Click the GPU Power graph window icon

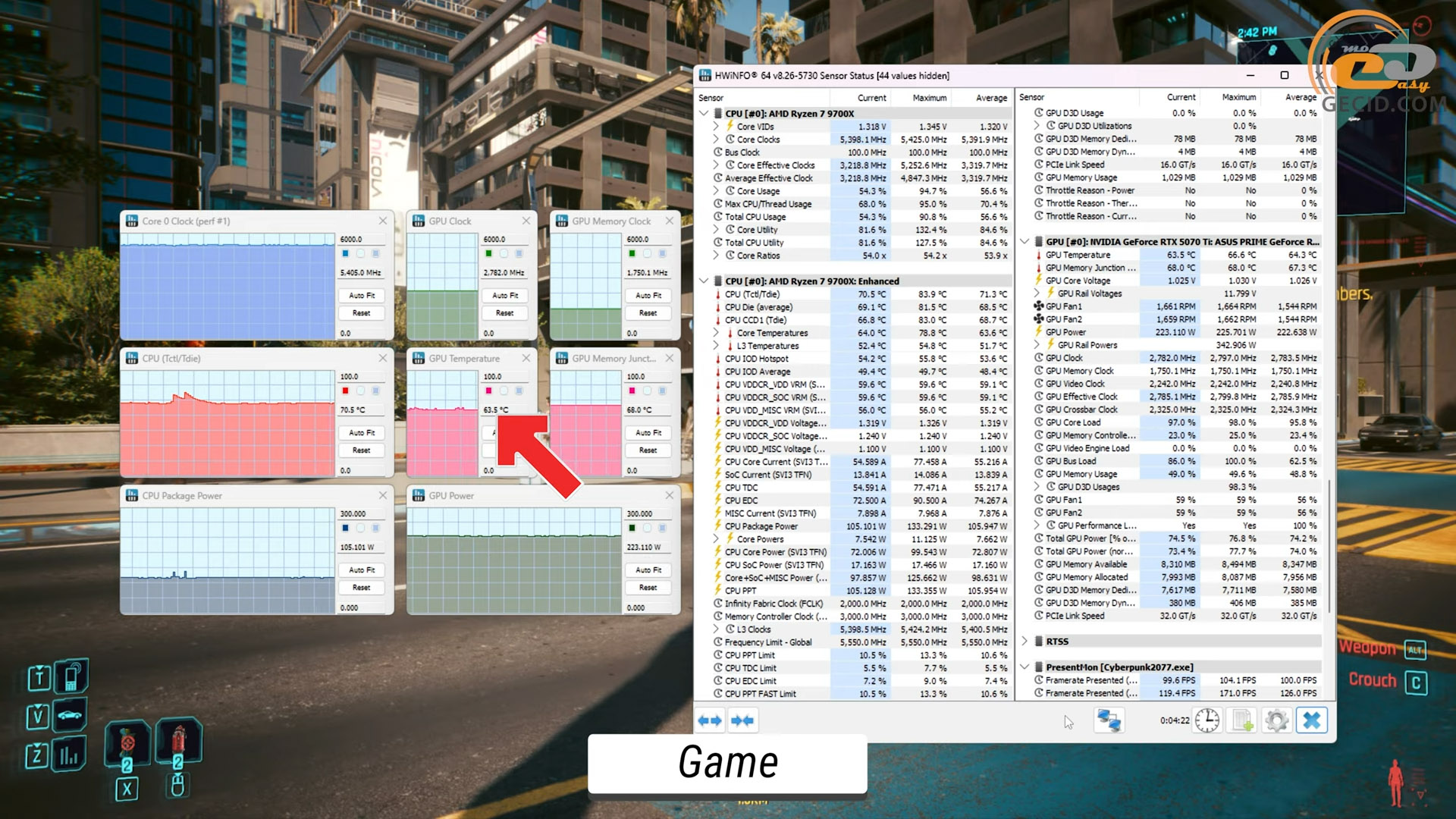point(419,495)
